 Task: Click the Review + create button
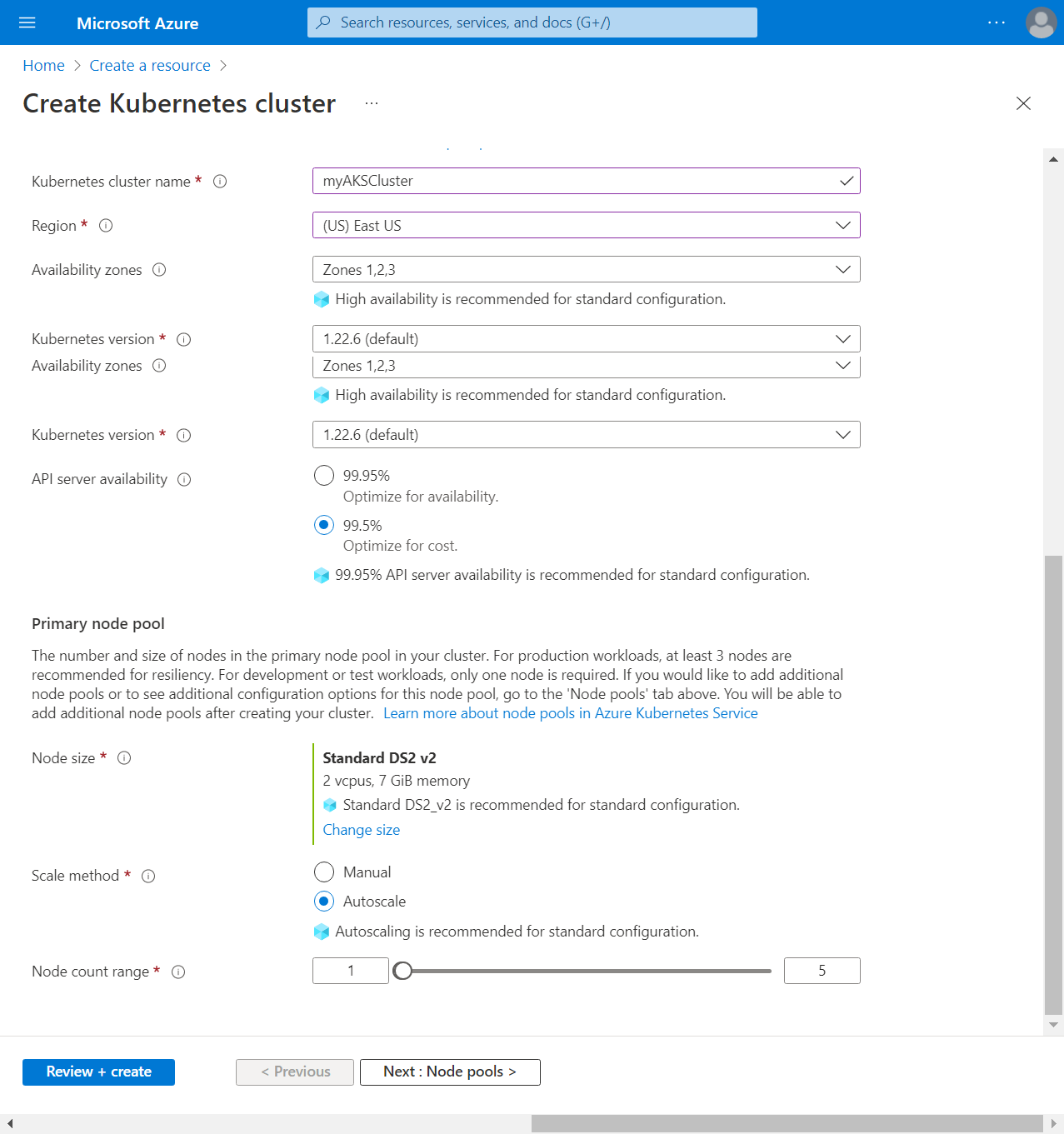[x=98, y=1072]
